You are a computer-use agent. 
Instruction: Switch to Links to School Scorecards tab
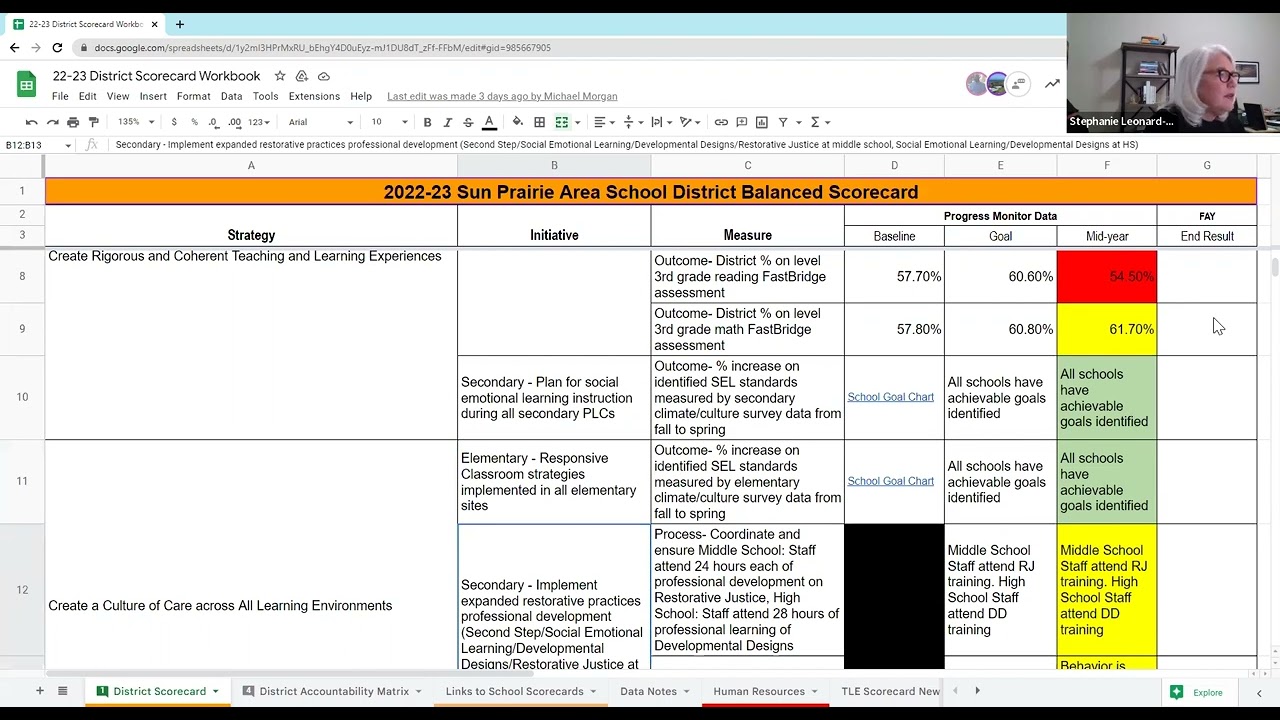click(514, 691)
